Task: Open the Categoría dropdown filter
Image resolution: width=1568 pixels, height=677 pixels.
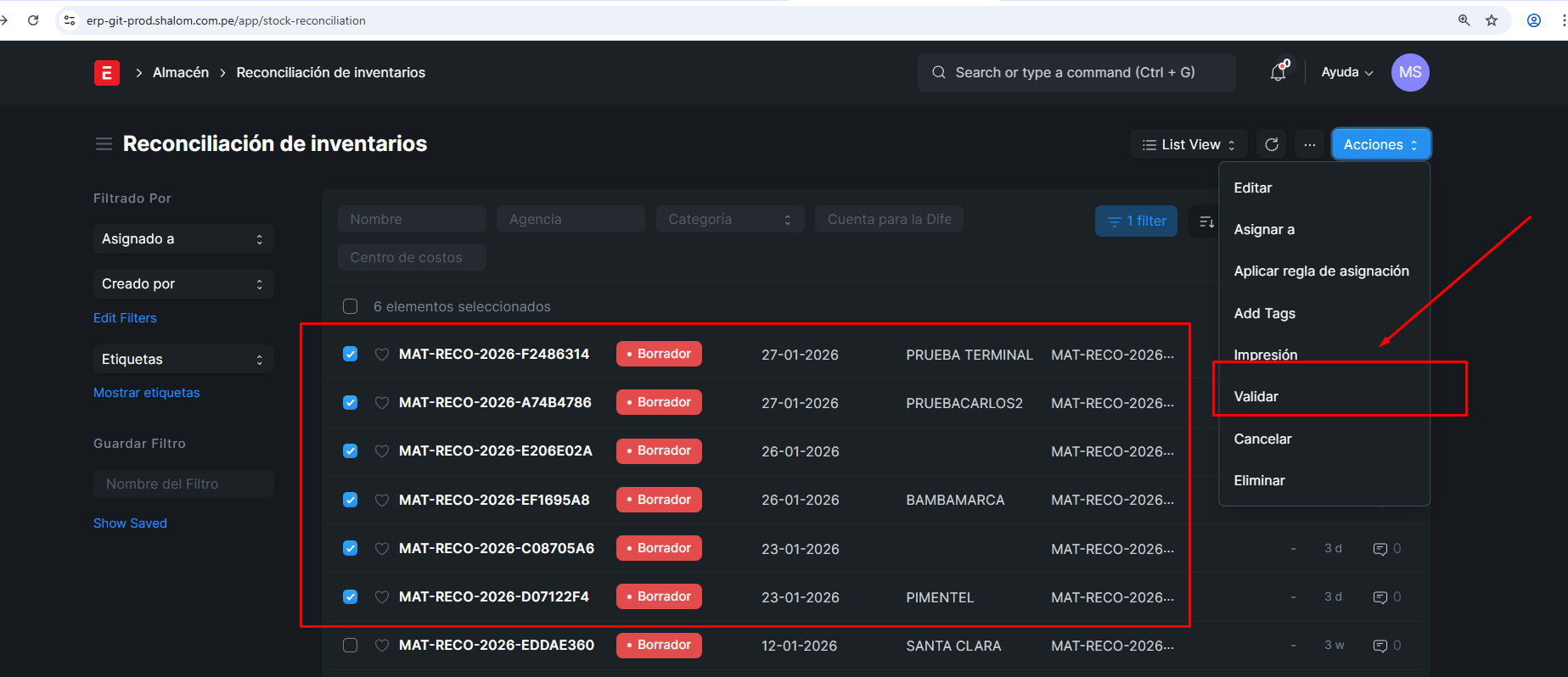Action: 729,220
